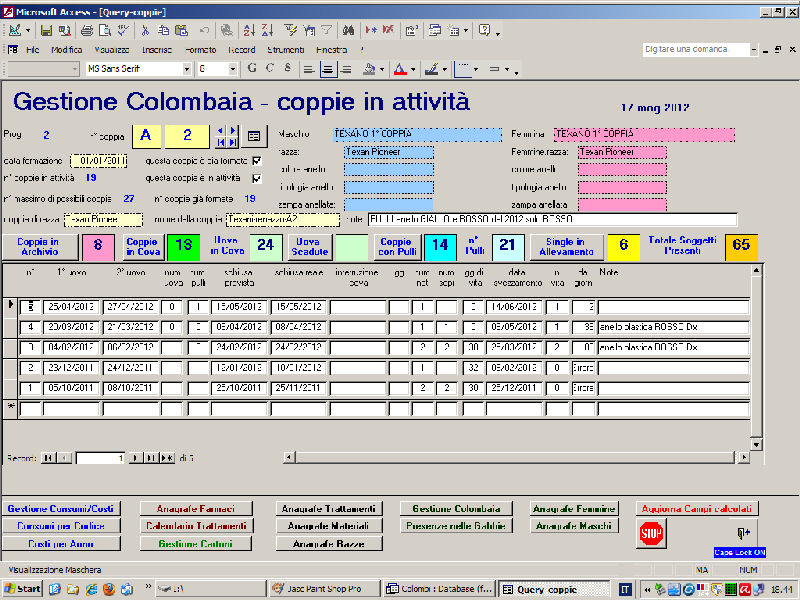
Task: Click the line color pen swatch
Action: [x=432, y=69]
